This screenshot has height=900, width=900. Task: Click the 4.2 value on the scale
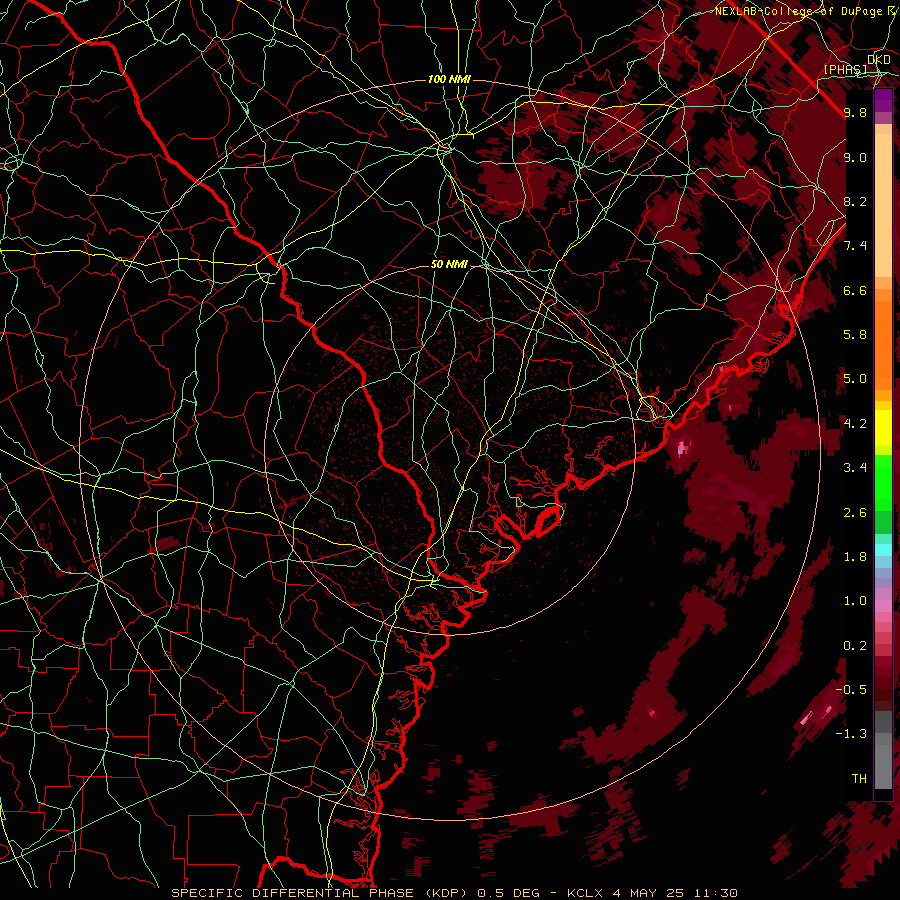(x=855, y=424)
